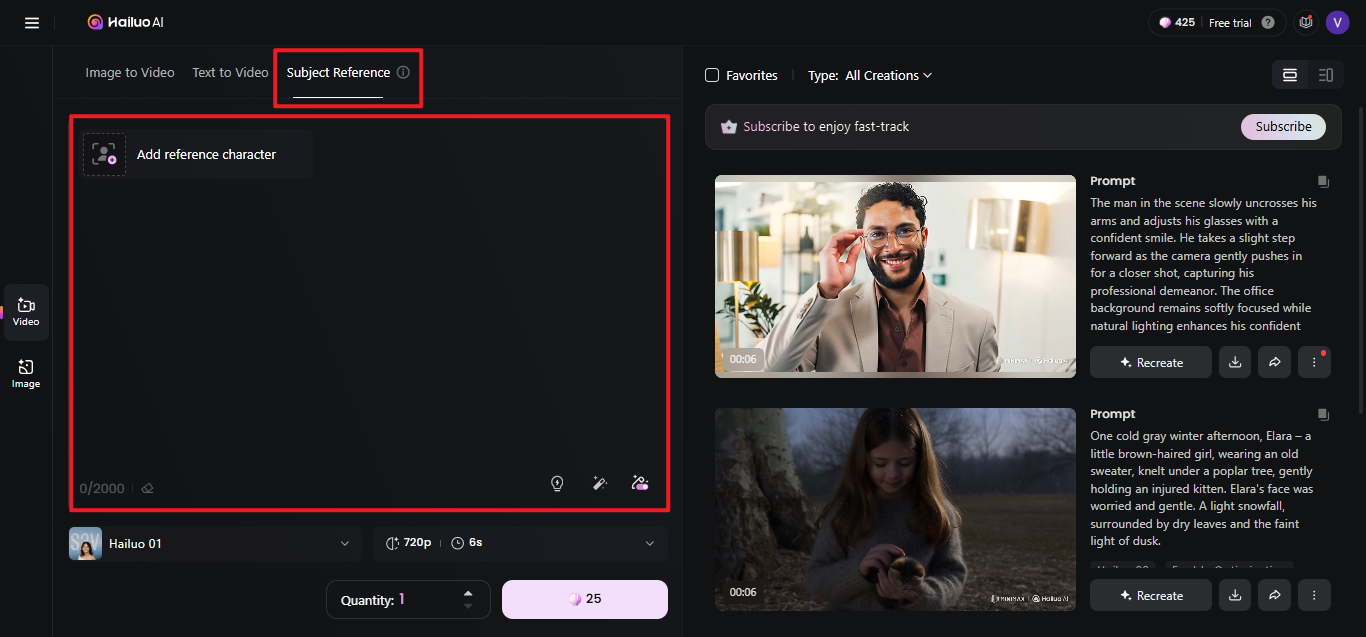Click the fast-track crown icon in banner
This screenshot has height=637, width=1366.
[x=728, y=127]
